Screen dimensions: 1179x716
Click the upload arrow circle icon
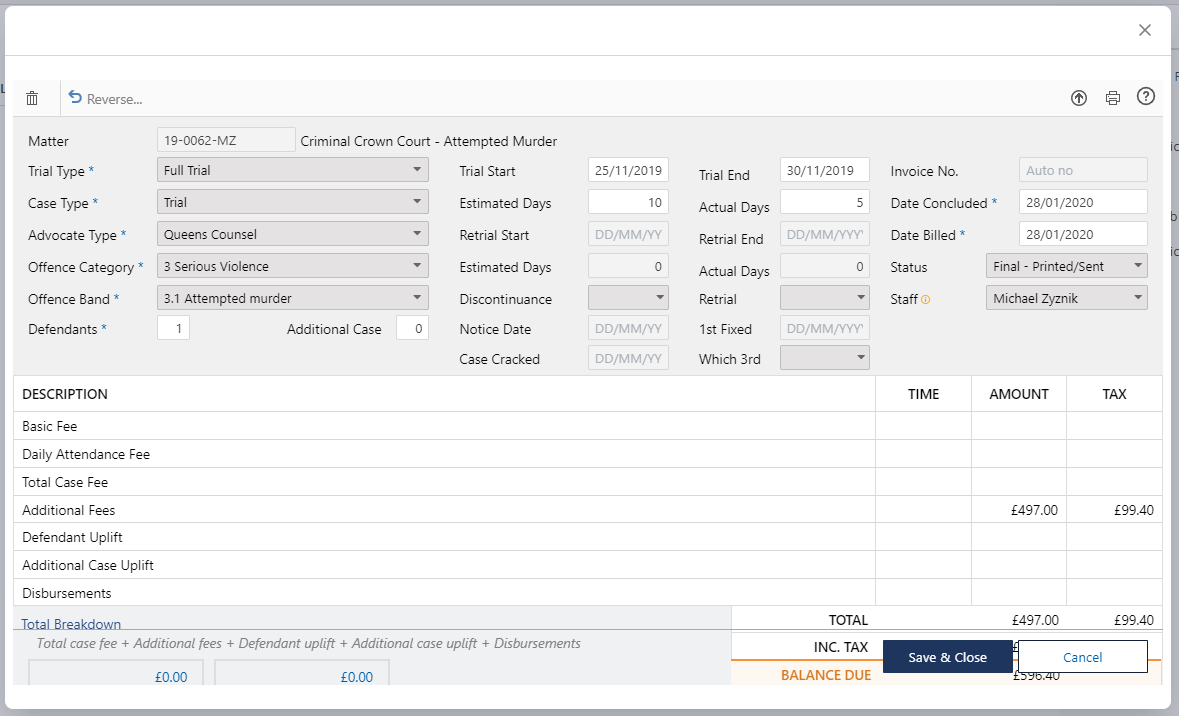(1079, 98)
